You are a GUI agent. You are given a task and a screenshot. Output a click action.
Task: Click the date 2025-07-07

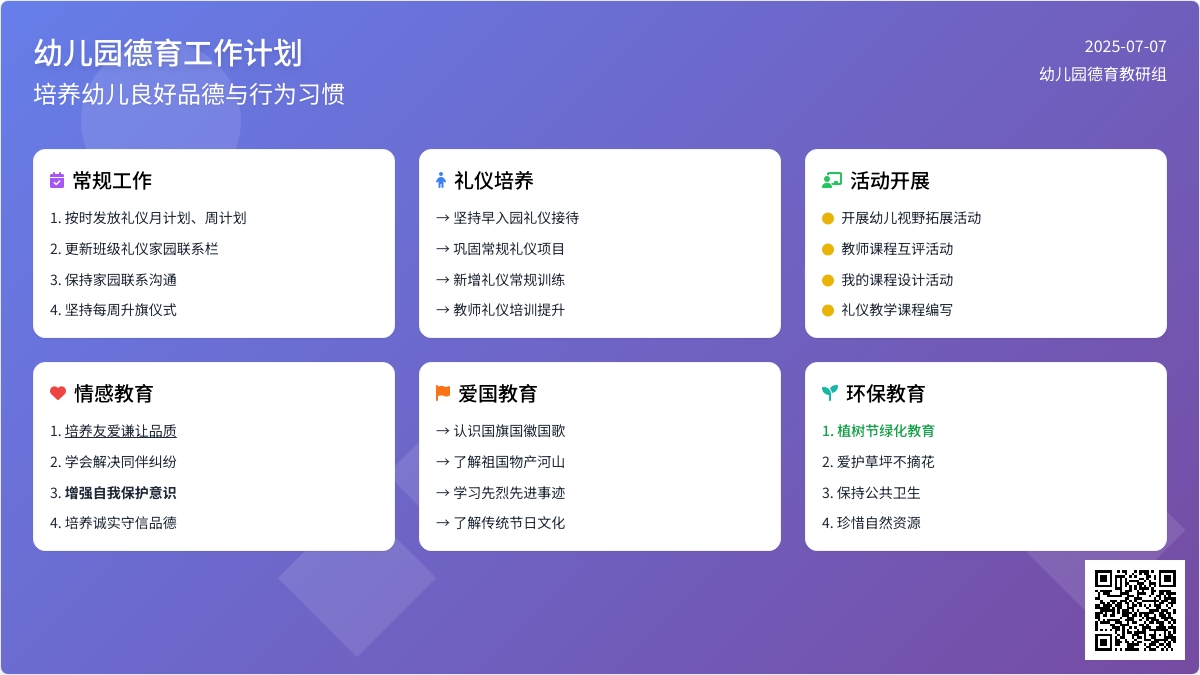tap(1126, 46)
